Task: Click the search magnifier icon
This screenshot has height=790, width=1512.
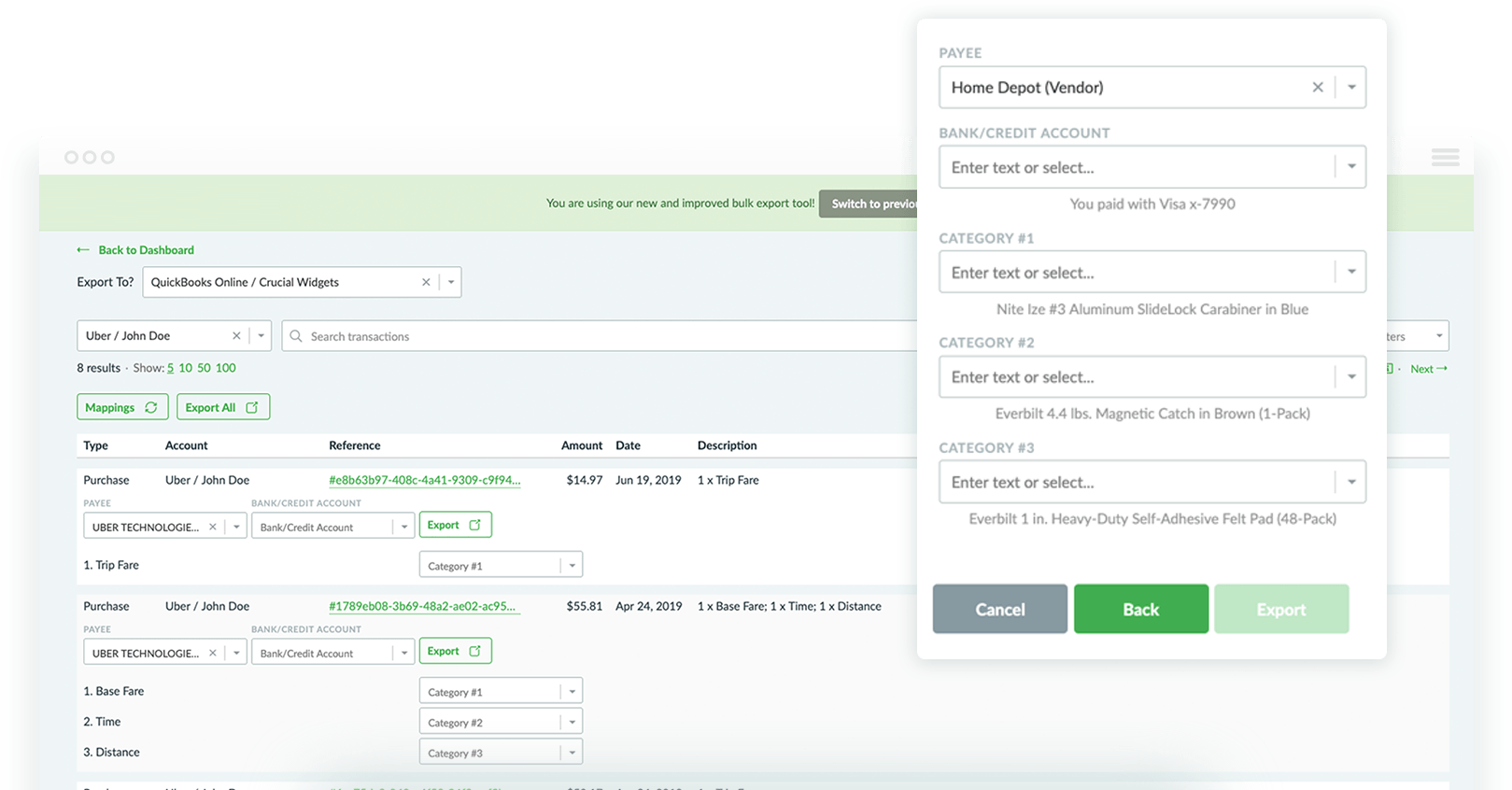Action: [296, 336]
